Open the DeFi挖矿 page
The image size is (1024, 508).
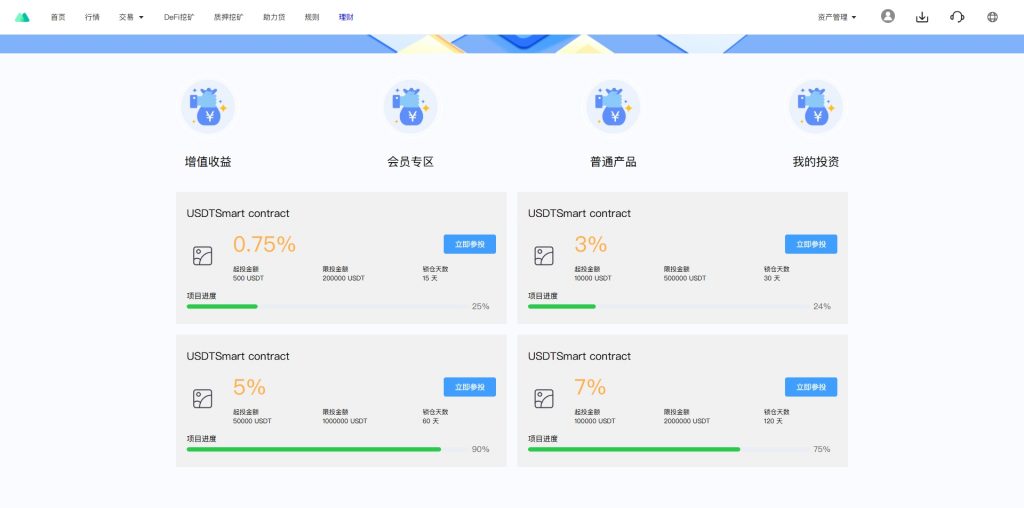coord(179,17)
